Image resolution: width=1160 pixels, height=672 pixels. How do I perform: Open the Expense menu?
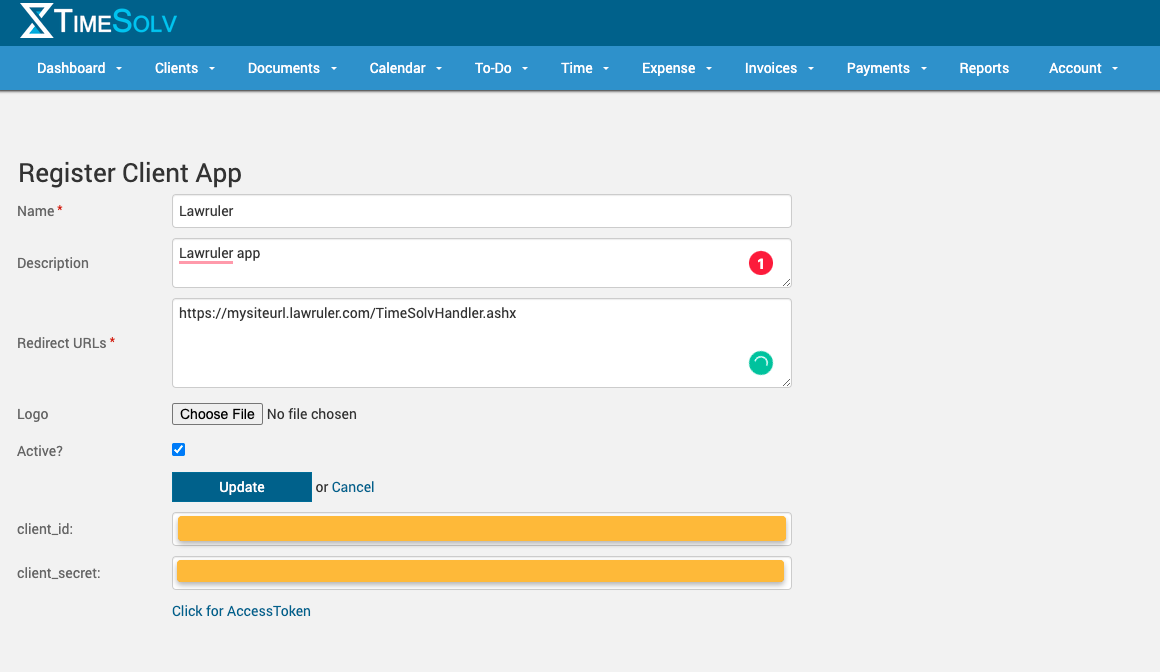(x=668, y=68)
